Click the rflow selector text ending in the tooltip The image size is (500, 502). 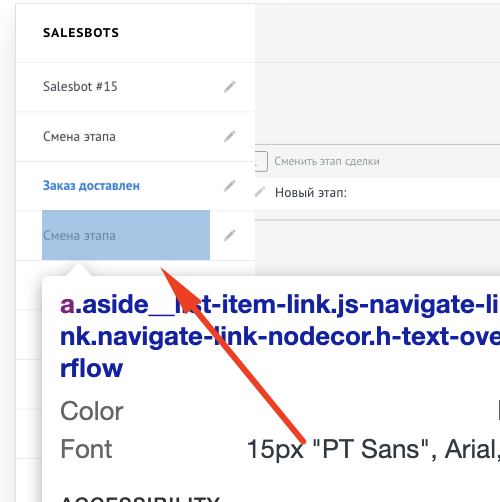[x=91, y=369]
